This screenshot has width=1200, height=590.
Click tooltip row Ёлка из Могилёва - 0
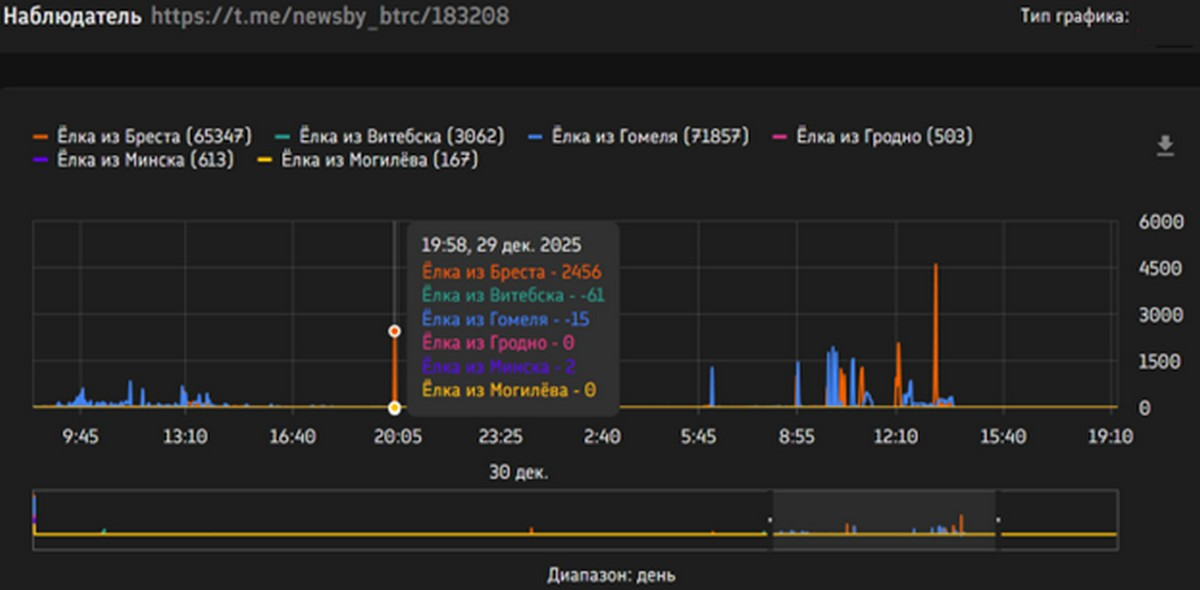tap(508, 390)
